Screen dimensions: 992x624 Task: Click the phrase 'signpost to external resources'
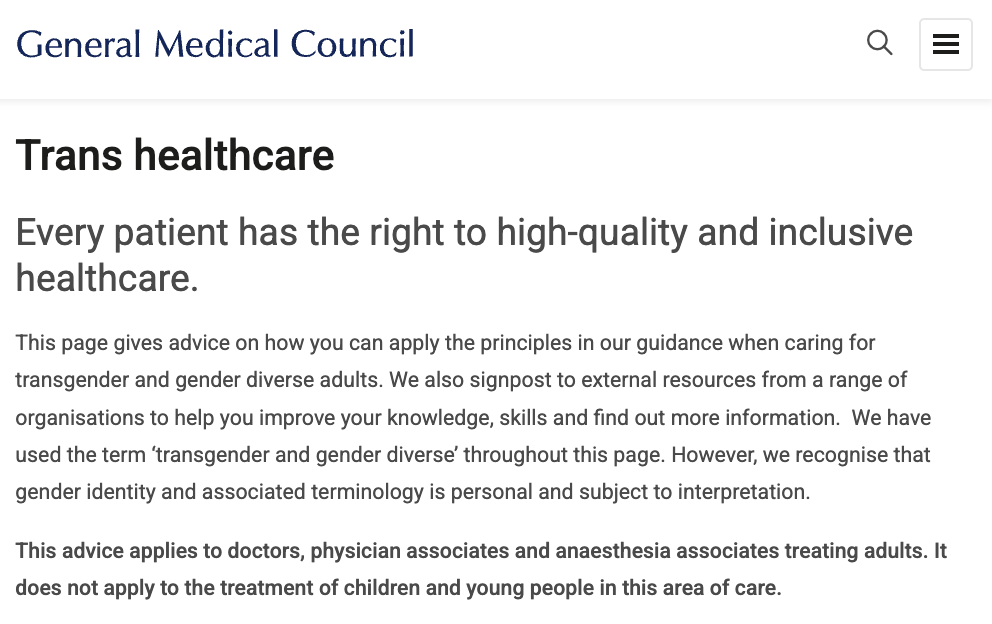click(x=589, y=380)
